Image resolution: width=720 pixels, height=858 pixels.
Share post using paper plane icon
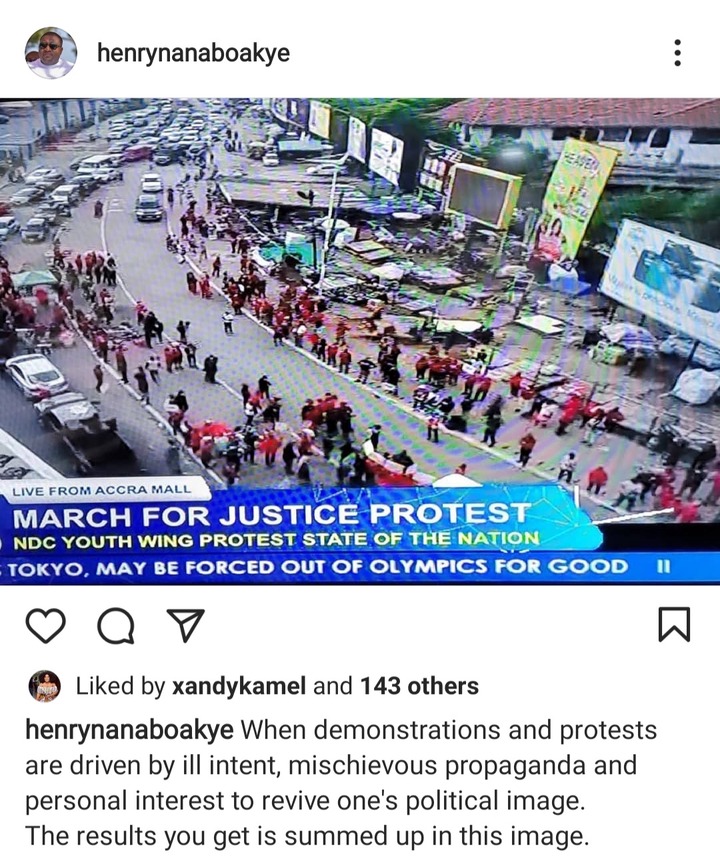(185, 624)
